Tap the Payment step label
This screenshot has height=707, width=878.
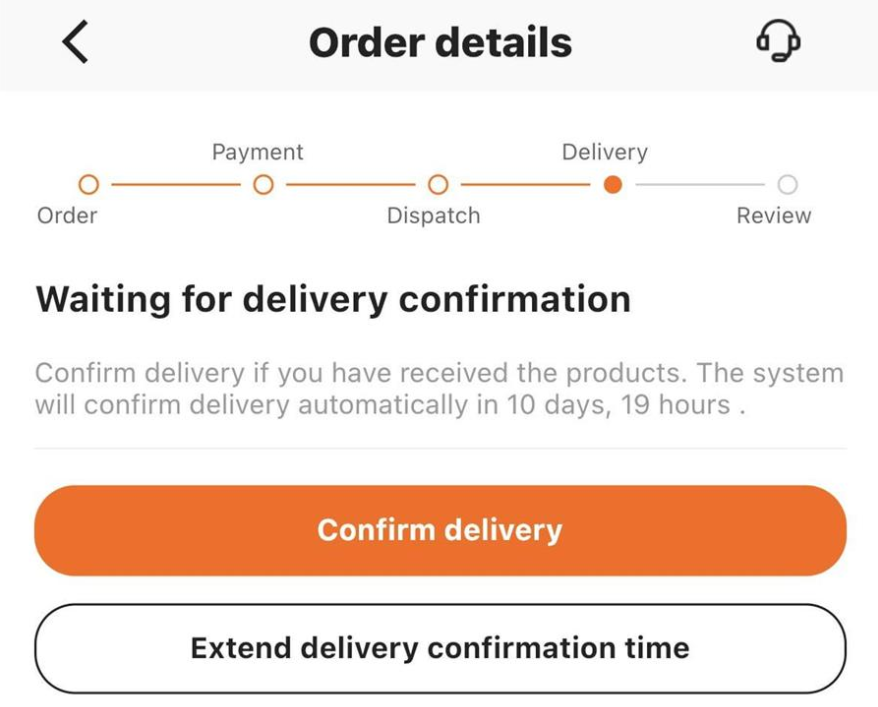point(257,152)
